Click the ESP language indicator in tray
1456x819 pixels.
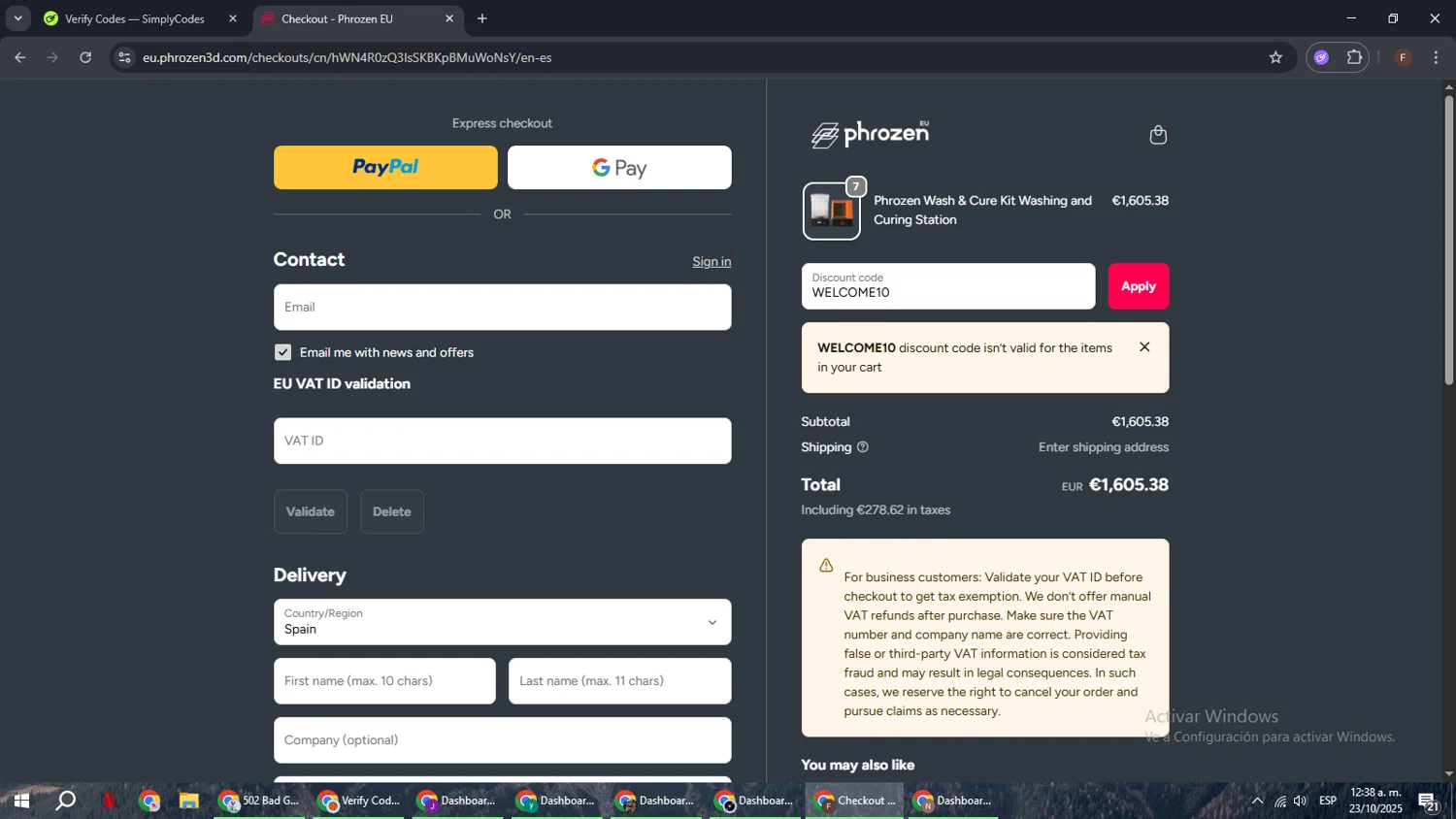click(1328, 801)
